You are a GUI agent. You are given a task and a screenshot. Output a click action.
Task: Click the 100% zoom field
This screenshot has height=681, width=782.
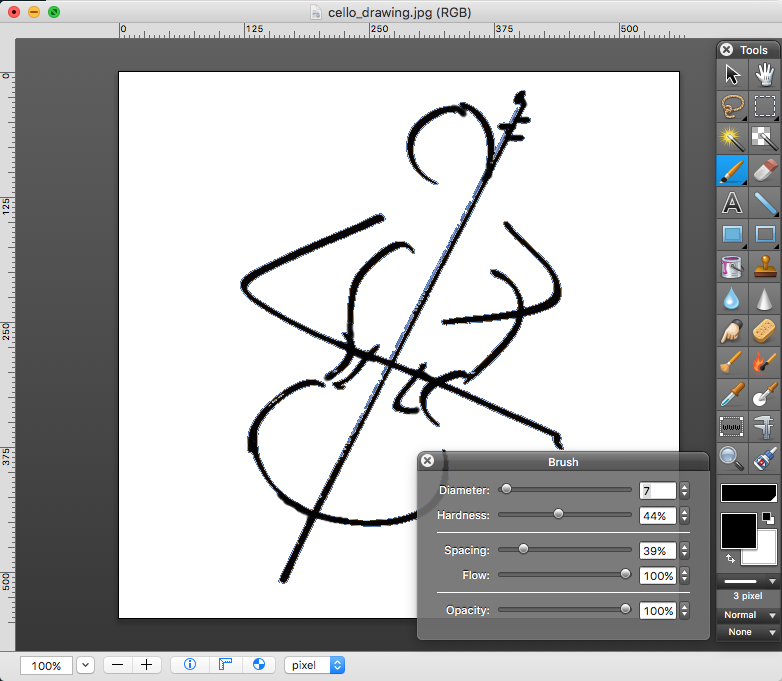(46, 666)
